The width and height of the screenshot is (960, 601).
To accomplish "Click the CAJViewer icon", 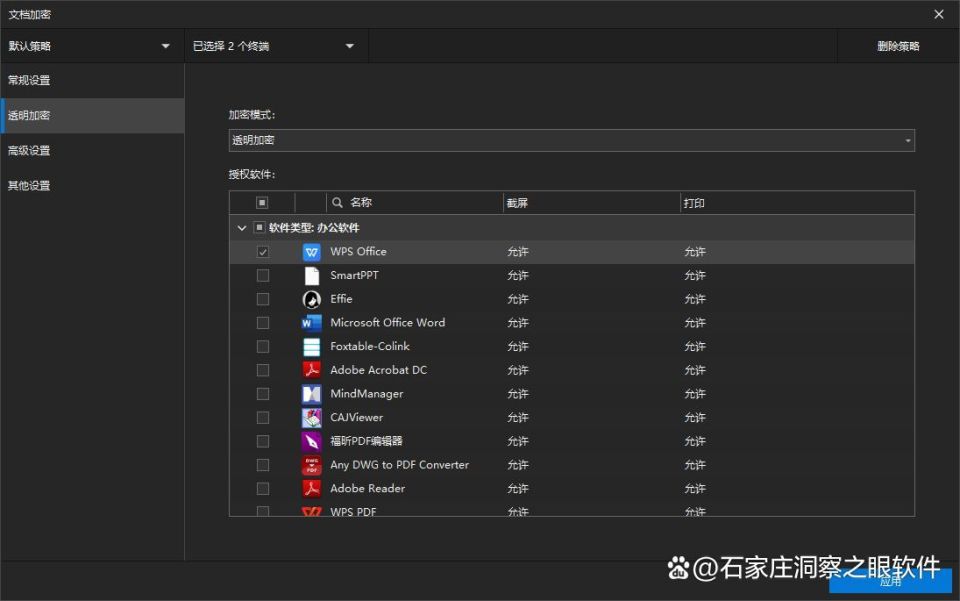I will [312, 418].
